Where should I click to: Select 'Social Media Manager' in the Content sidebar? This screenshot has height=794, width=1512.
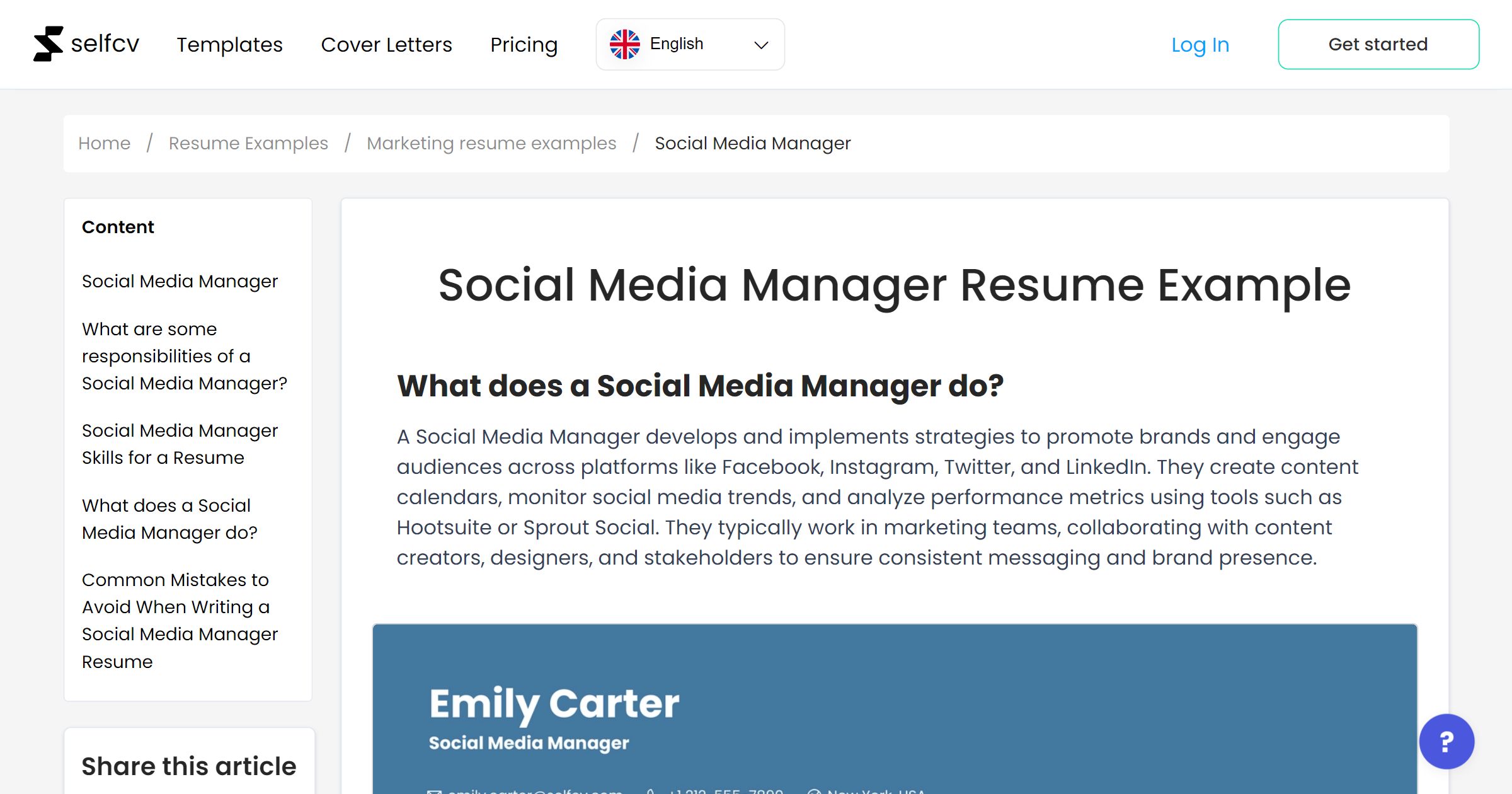180,281
